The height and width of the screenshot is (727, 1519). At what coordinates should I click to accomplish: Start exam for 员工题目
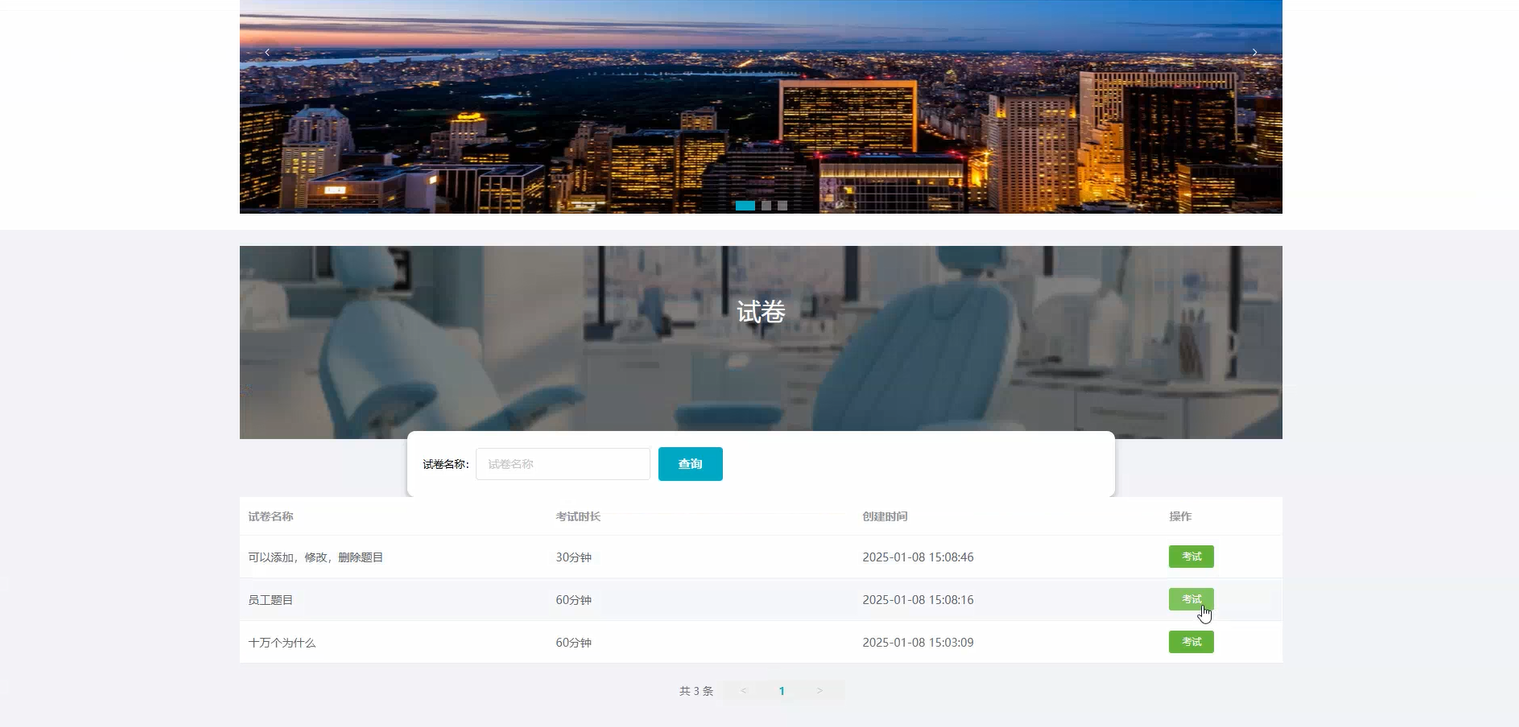[x=1191, y=599]
